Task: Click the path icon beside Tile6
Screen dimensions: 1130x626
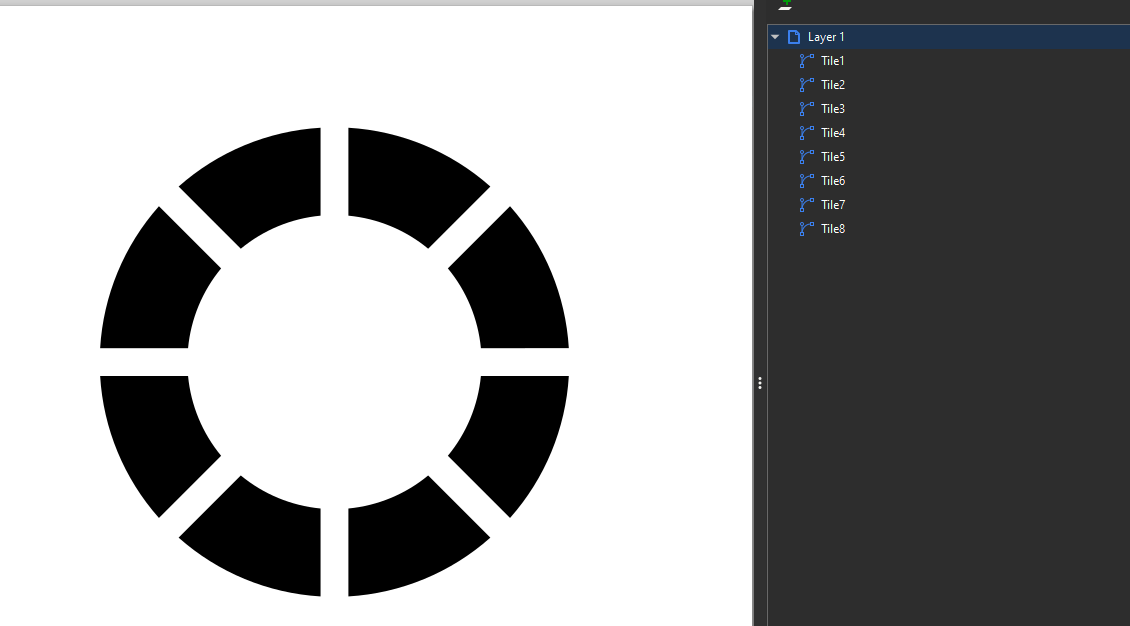Action: (807, 181)
